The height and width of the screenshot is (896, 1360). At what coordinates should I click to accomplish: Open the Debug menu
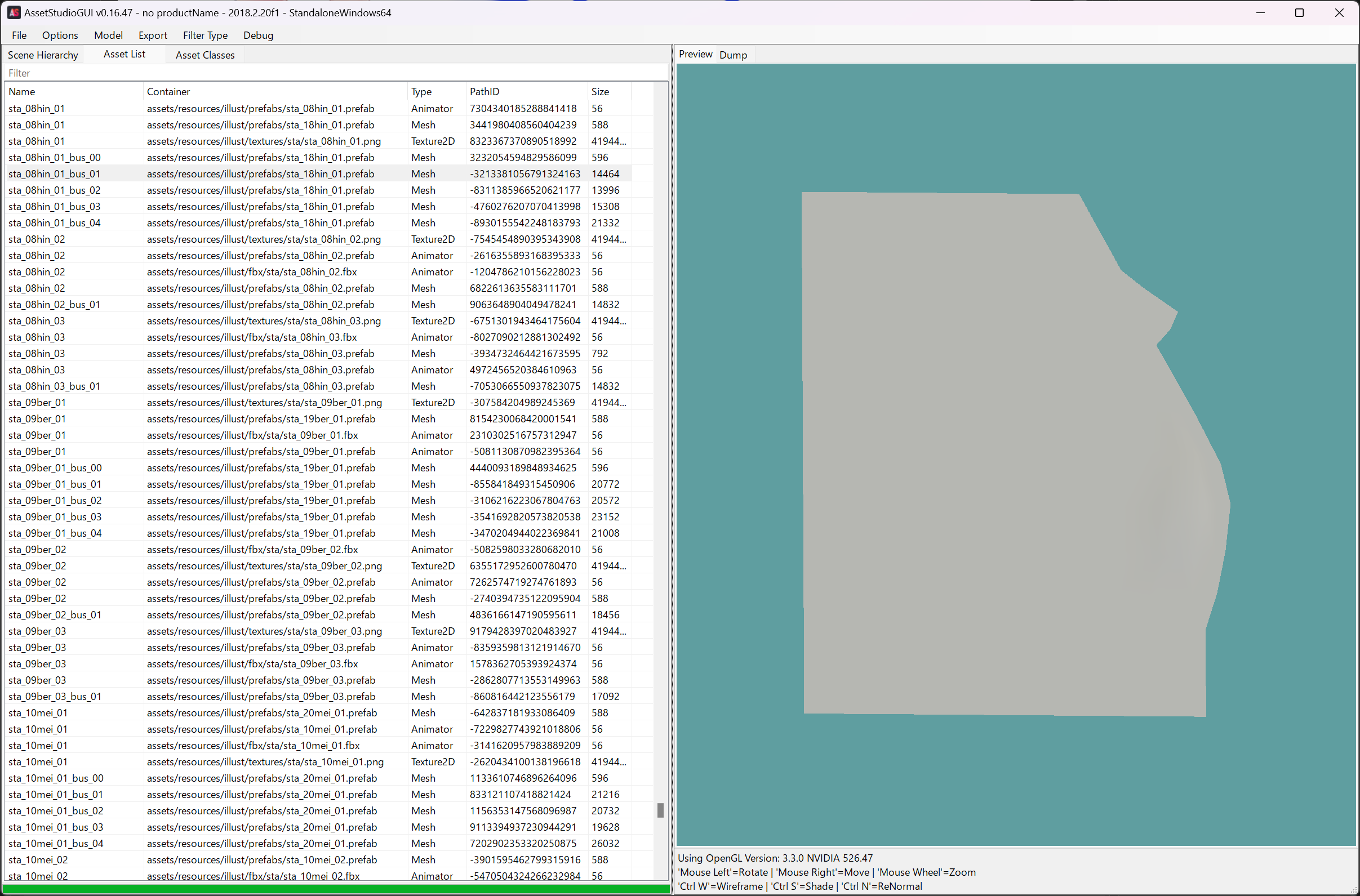point(258,35)
